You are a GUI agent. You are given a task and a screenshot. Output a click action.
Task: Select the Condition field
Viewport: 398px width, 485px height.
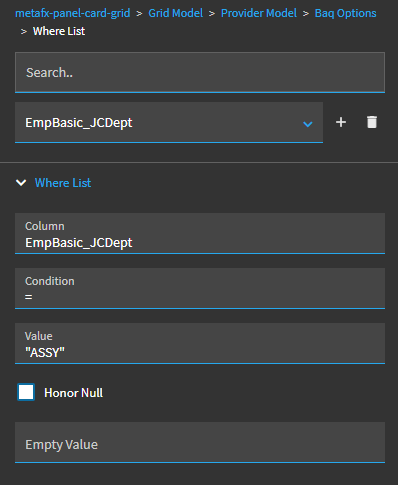point(200,288)
